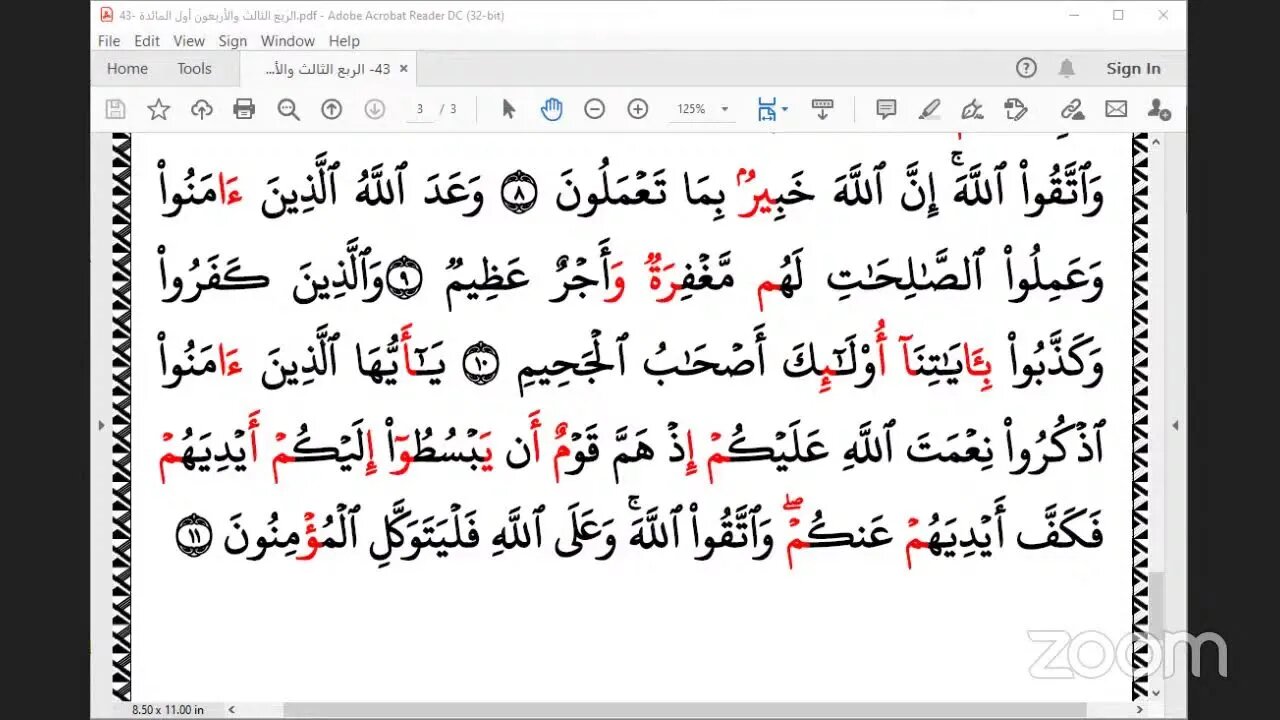Screen dimensions: 1280x720
Task: Switch to the Home tab
Action: (x=127, y=68)
